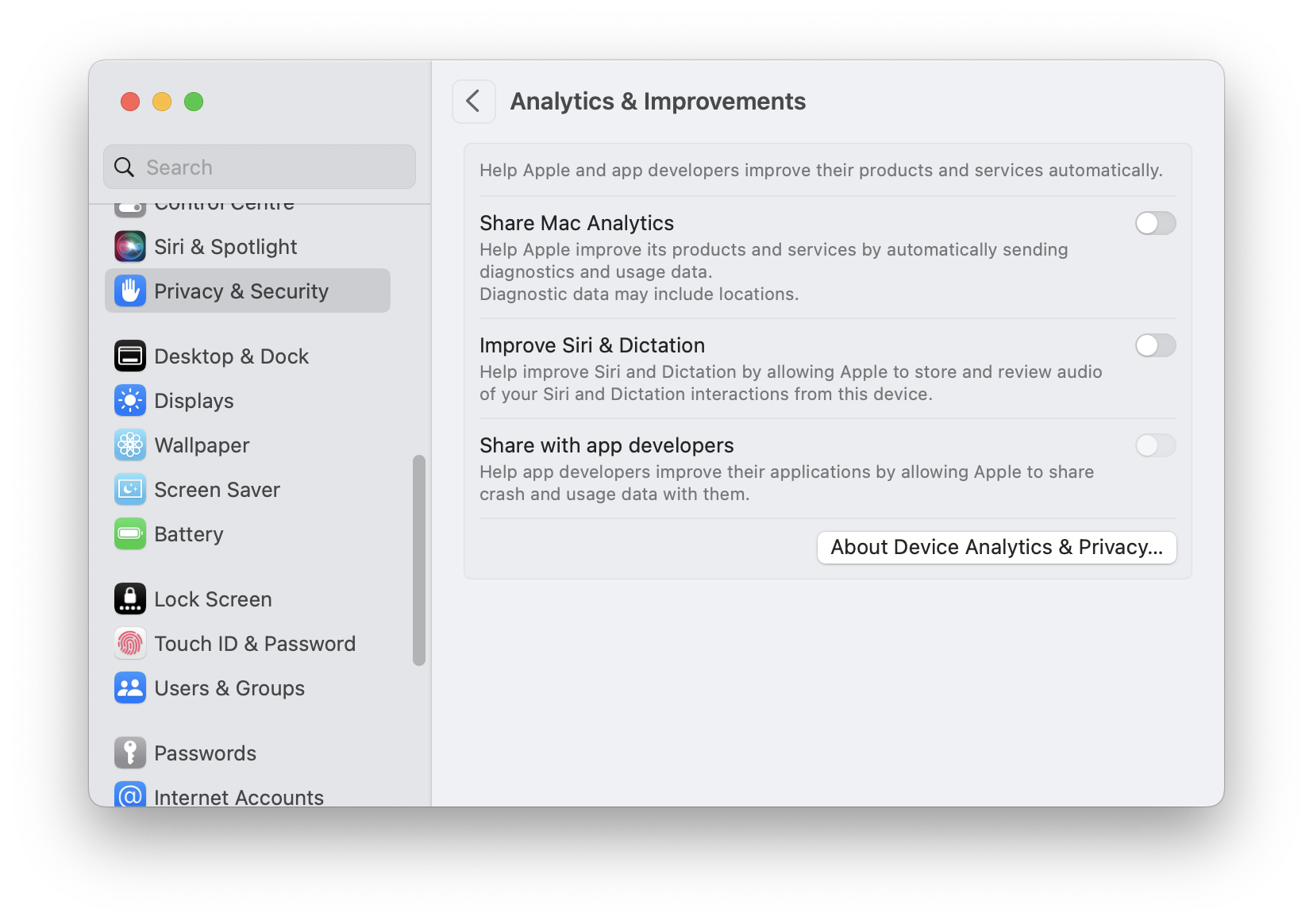Open Siri & Spotlight icon in sidebar

[130, 247]
